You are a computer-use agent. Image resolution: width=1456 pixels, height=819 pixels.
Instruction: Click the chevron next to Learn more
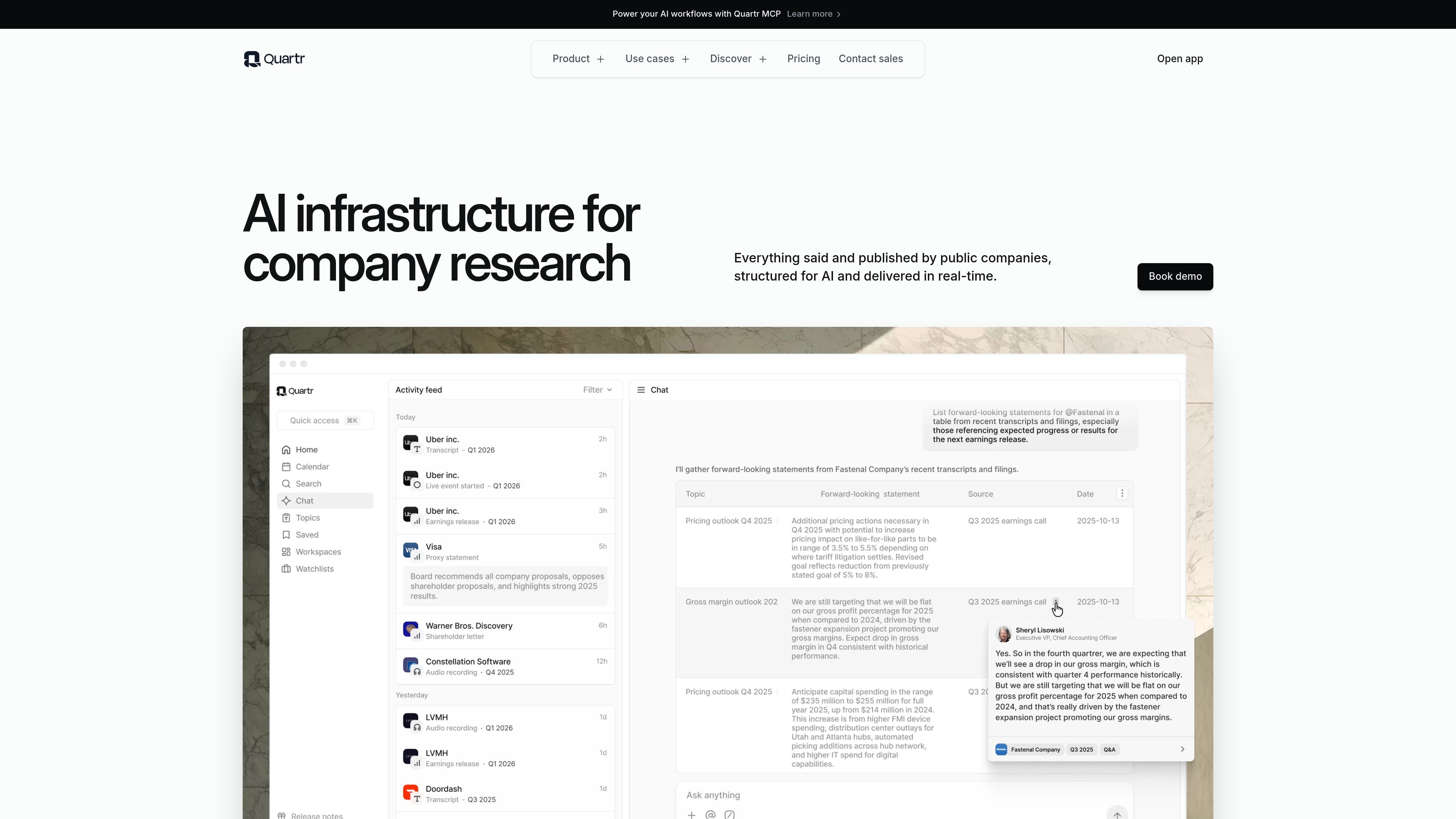click(x=839, y=14)
